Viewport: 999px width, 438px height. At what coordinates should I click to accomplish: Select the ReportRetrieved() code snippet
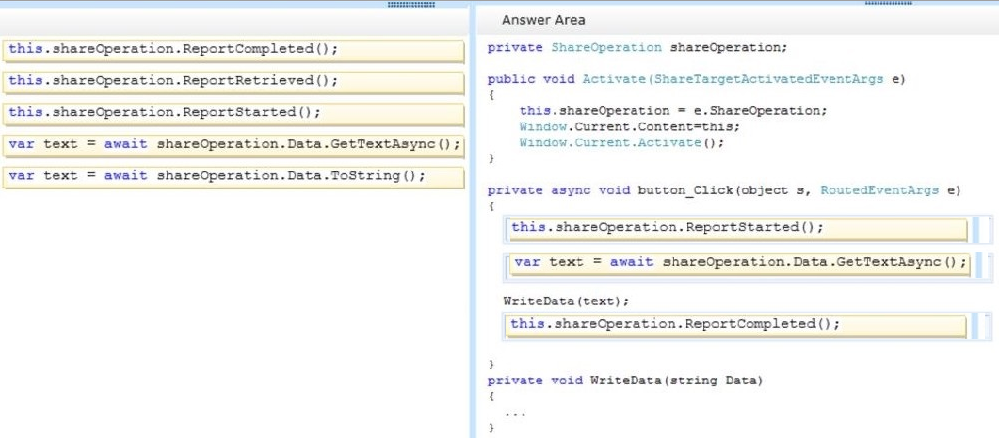pyautogui.click(x=233, y=82)
